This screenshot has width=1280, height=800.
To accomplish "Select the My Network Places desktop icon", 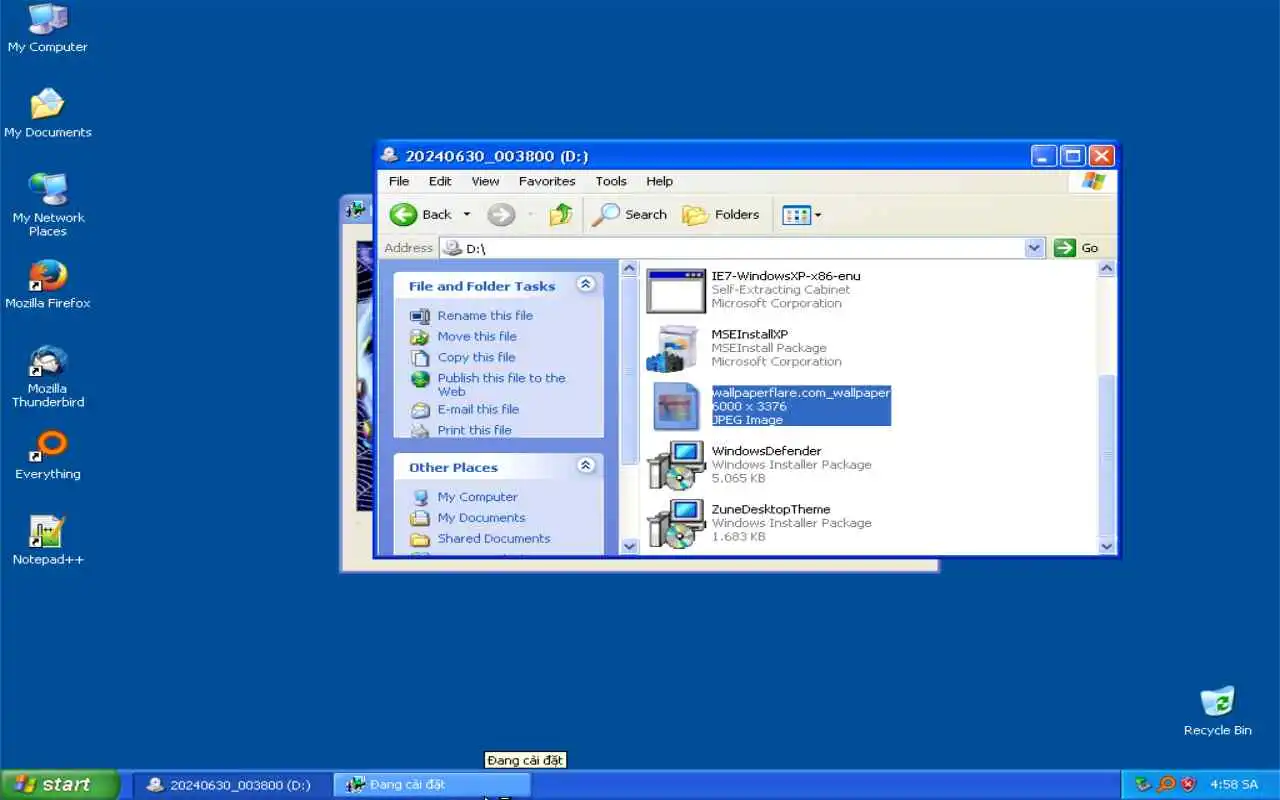I will (47, 205).
